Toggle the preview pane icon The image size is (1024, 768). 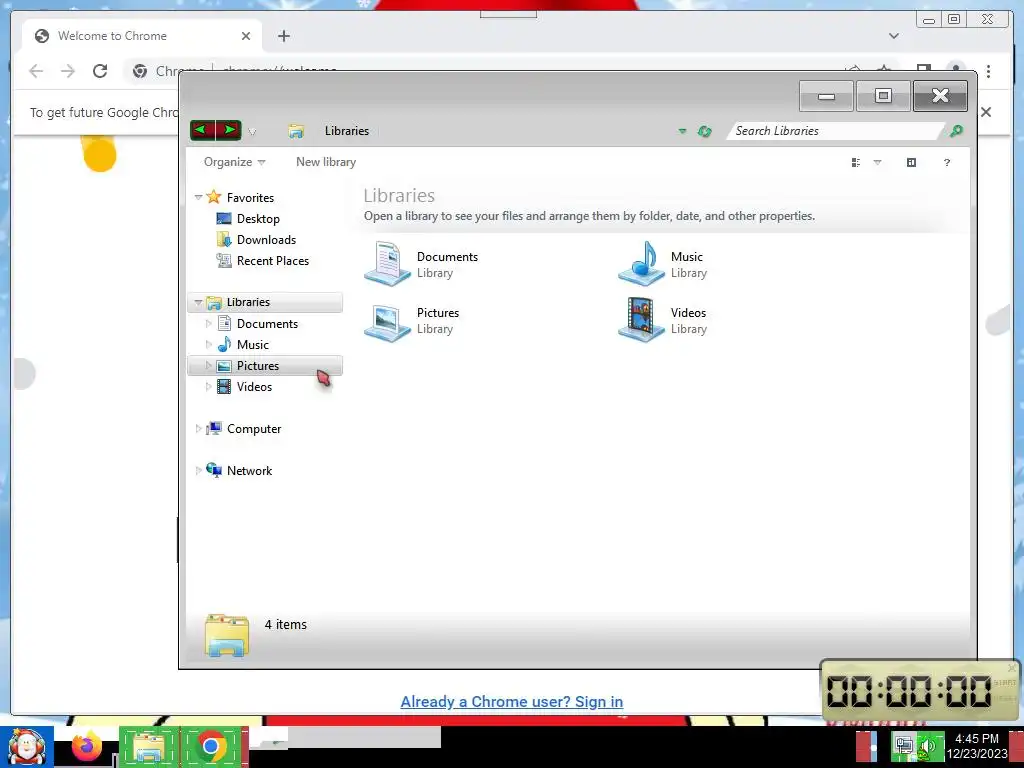(x=911, y=163)
